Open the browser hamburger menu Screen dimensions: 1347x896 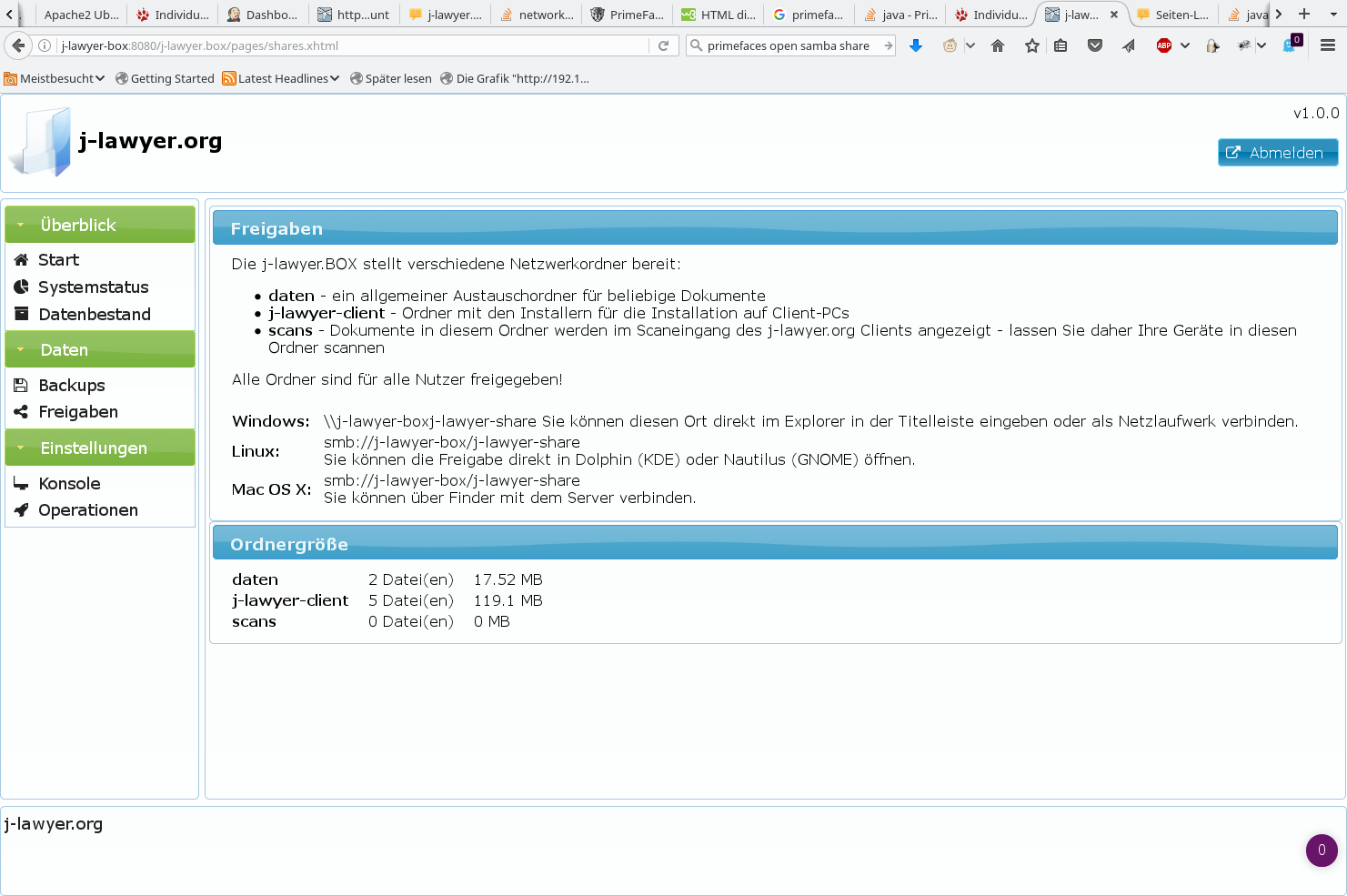tap(1328, 45)
